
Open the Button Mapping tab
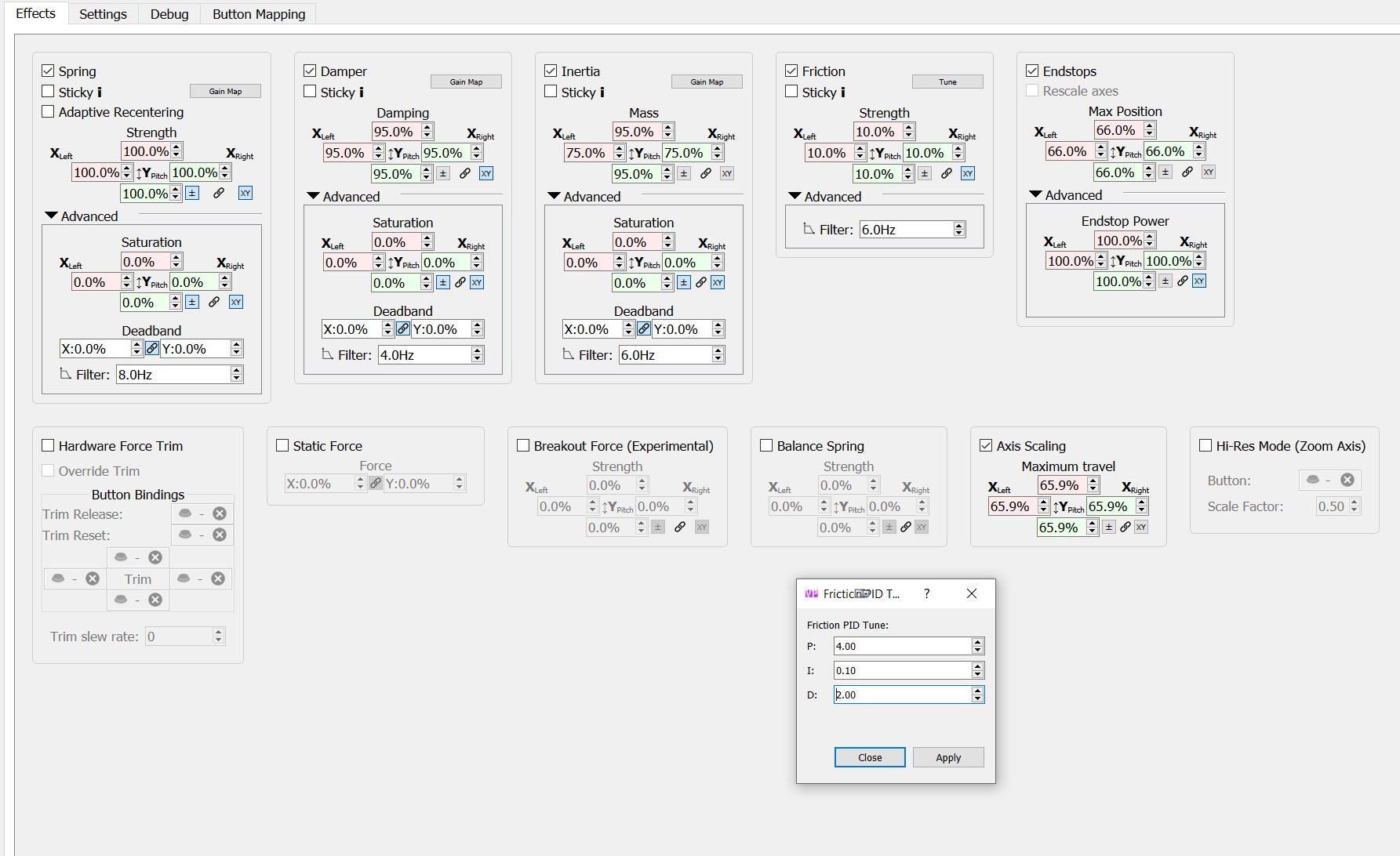[259, 14]
